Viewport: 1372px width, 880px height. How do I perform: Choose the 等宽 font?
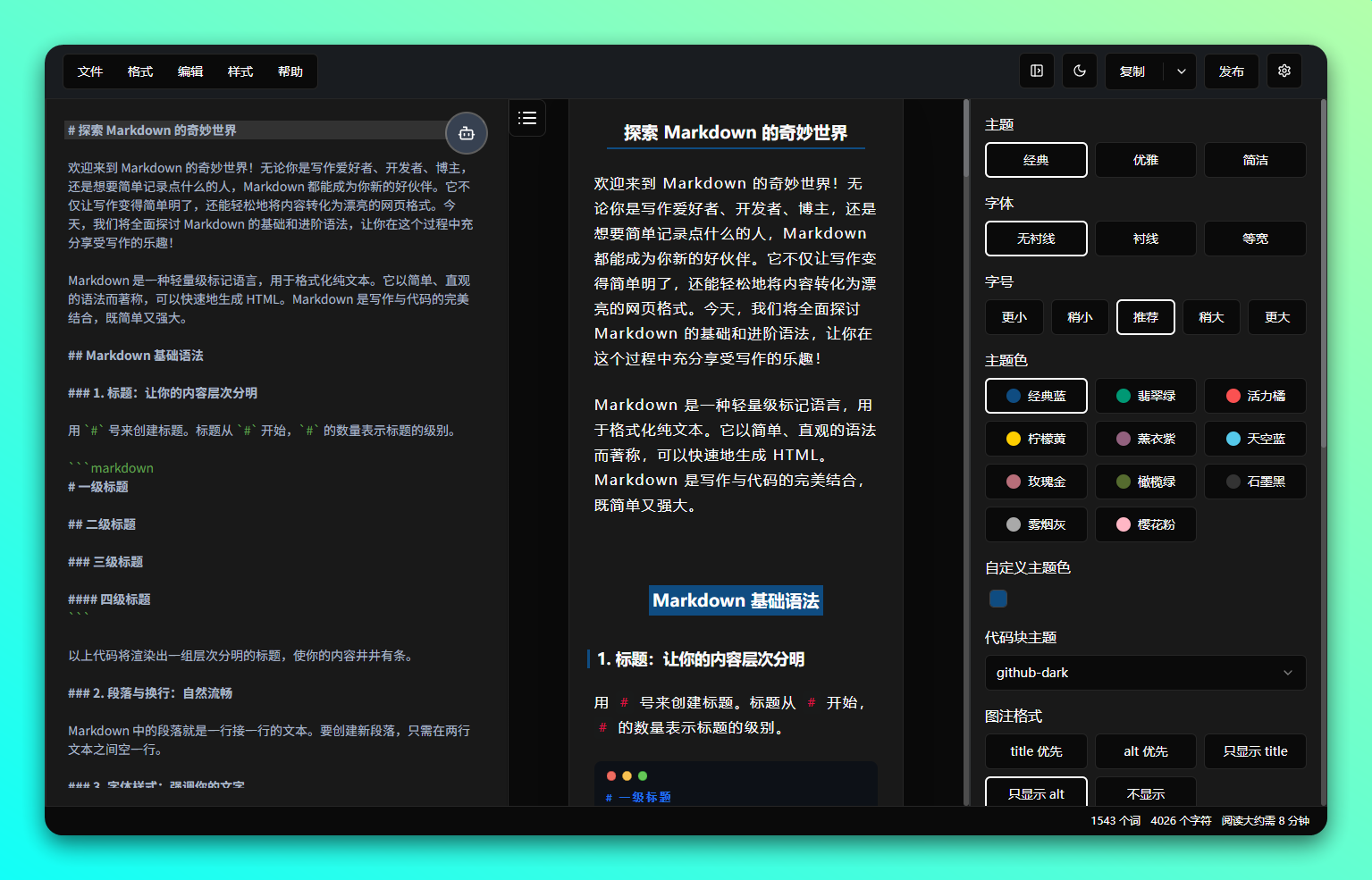tap(1255, 239)
